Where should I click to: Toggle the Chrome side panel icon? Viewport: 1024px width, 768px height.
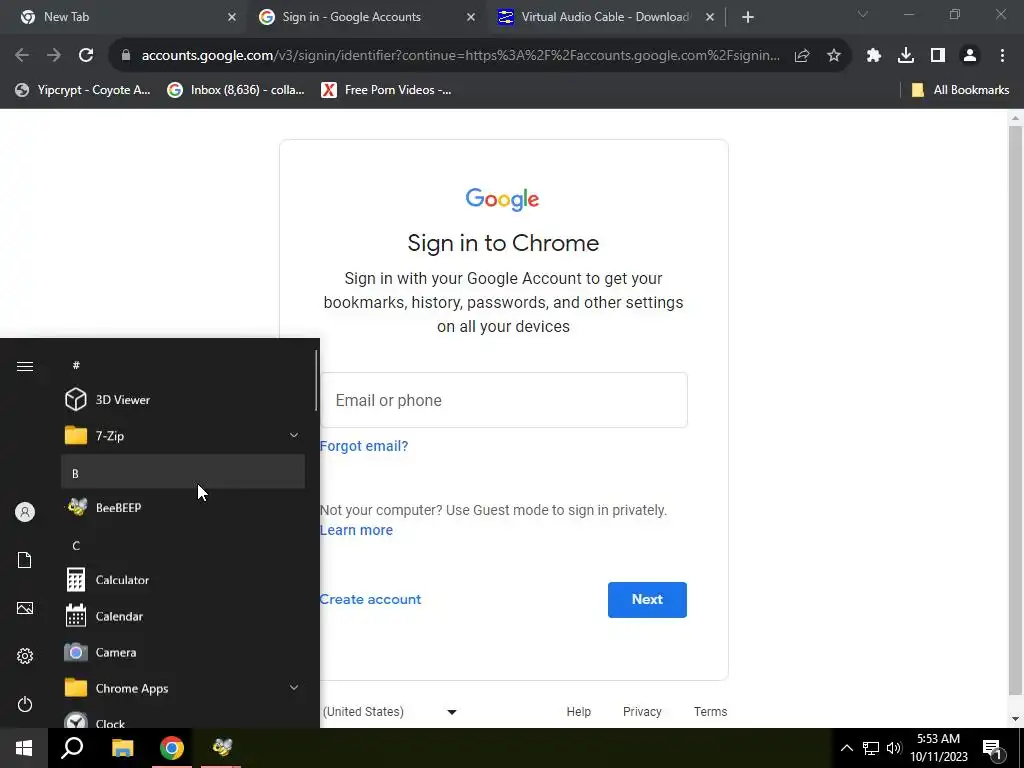(937, 56)
